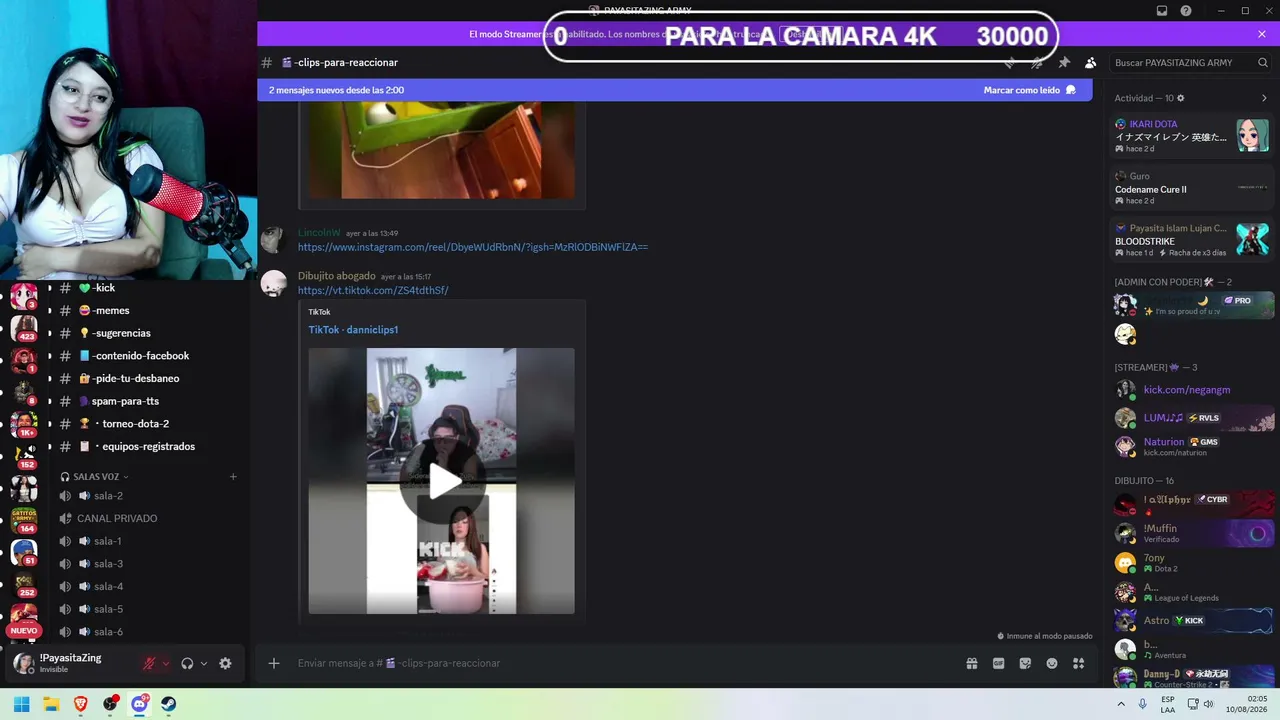Expand the equipos-registrados channel arrow
Image resolution: width=1280 pixels, height=720 pixels.
click(50, 446)
